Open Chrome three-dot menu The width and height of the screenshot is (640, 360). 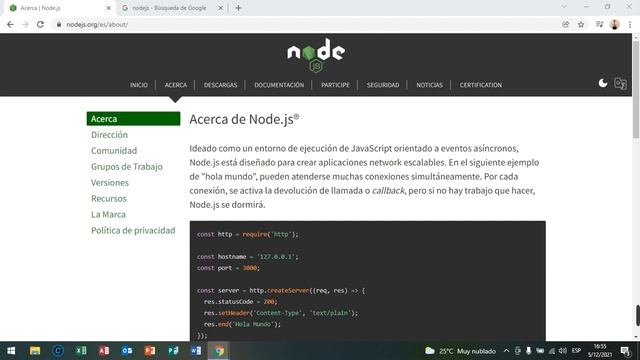(630, 24)
